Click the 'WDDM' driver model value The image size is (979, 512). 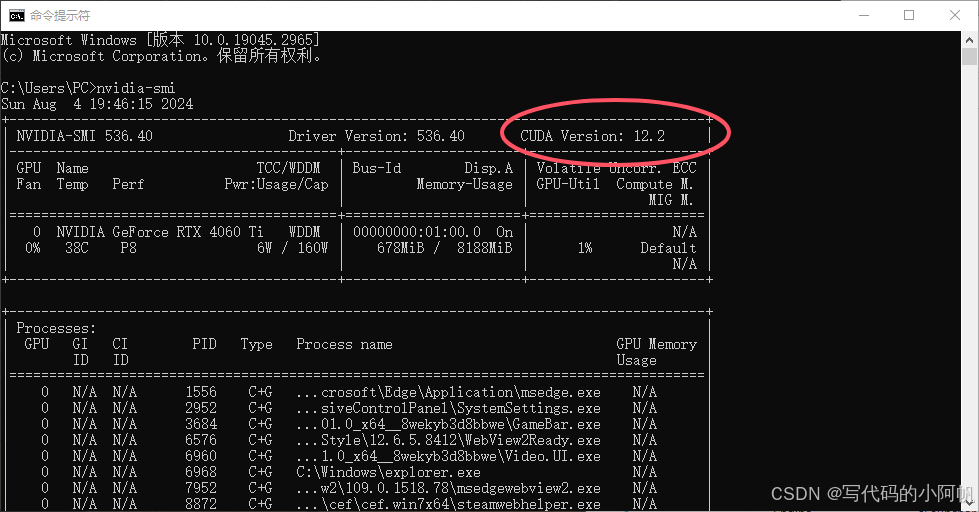[x=305, y=232]
